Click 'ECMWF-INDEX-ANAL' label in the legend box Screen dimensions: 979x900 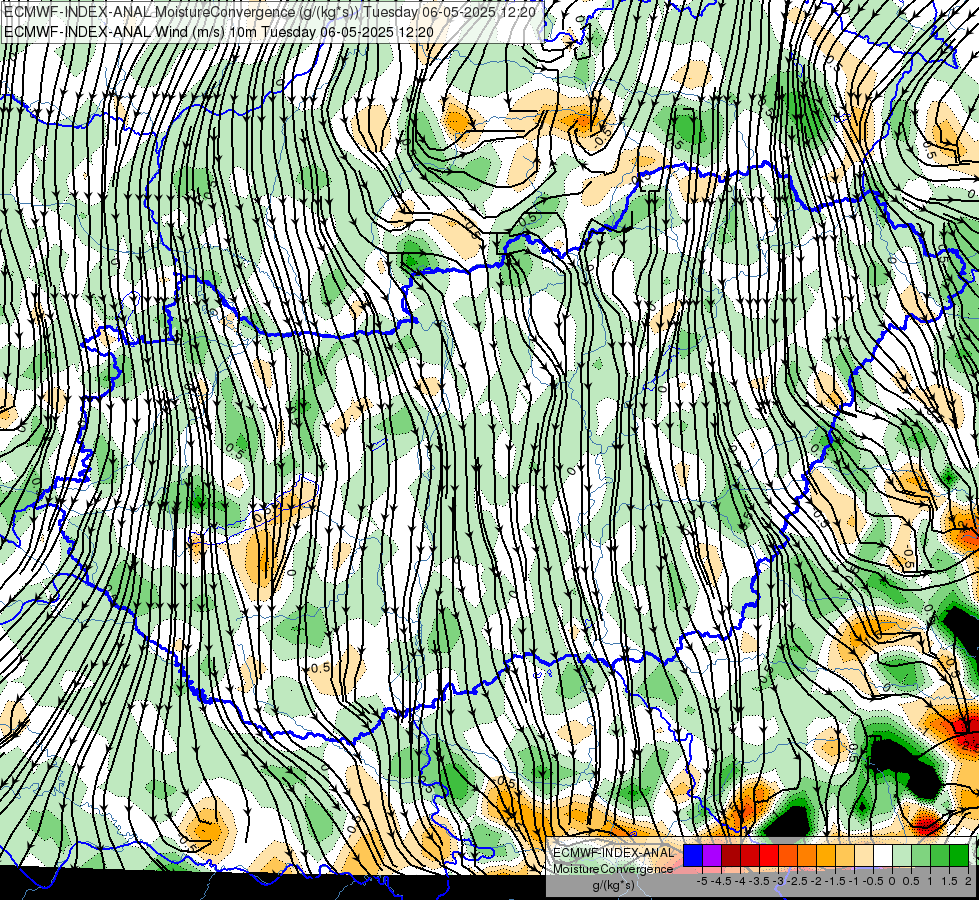pyautogui.click(x=614, y=853)
